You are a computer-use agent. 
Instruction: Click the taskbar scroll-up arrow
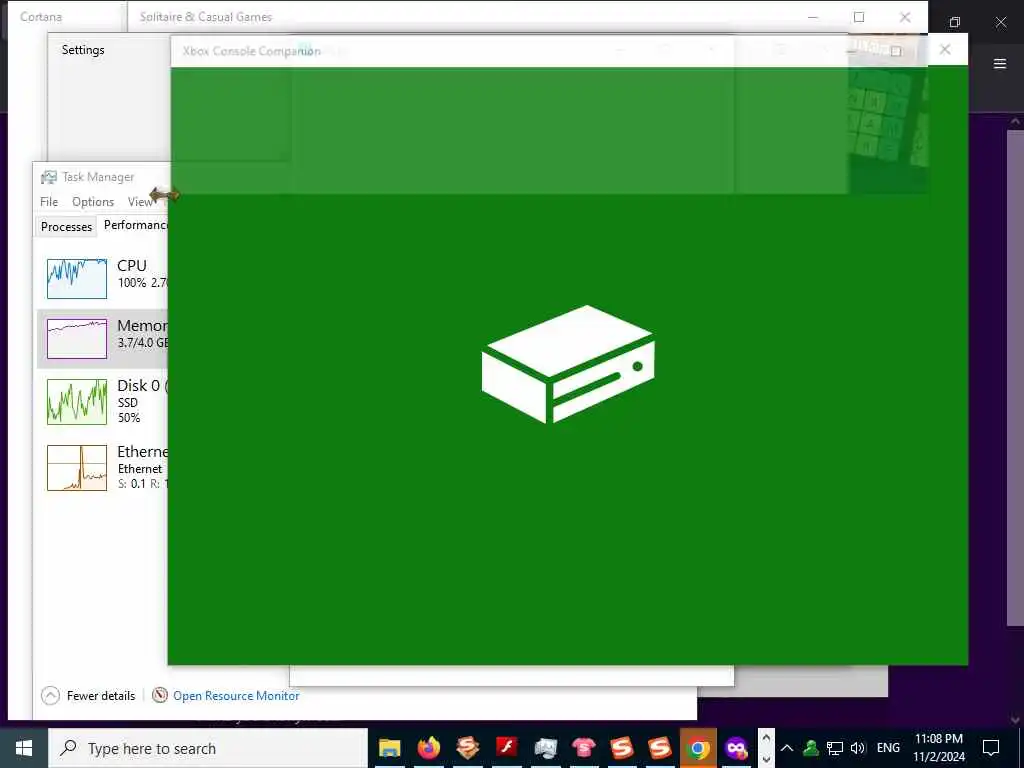766,738
